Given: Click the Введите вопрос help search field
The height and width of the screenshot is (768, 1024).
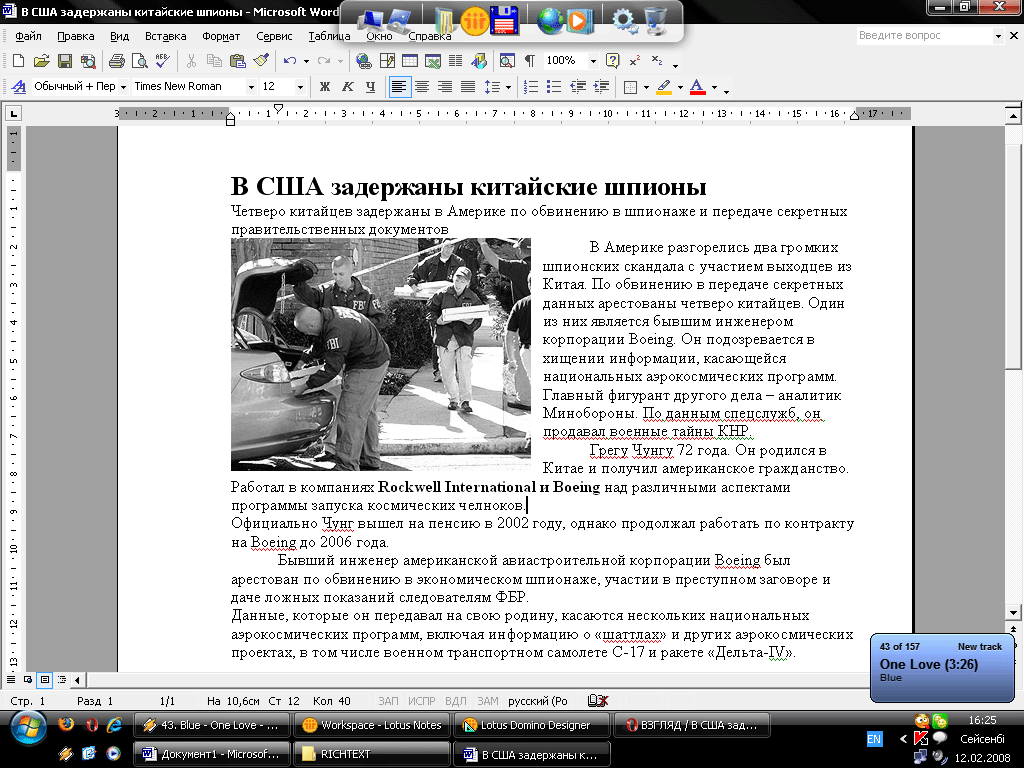Looking at the screenshot, I should 923,36.
